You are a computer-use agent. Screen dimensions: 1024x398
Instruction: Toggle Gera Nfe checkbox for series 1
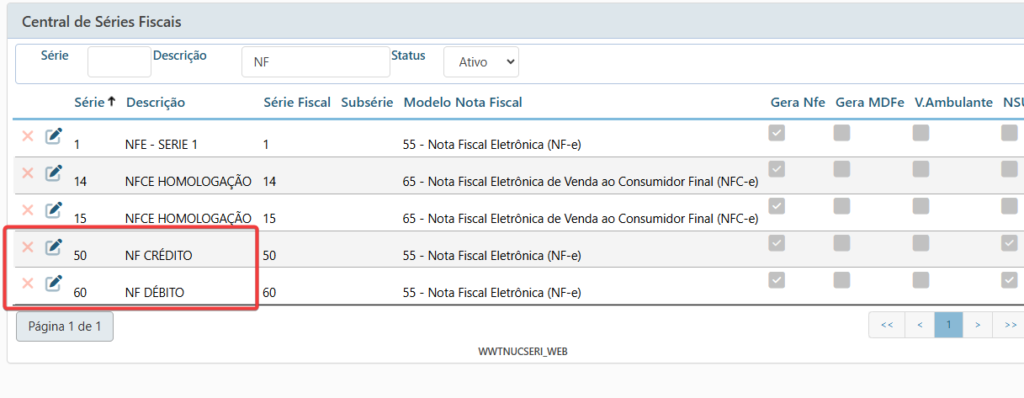[776, 133]
